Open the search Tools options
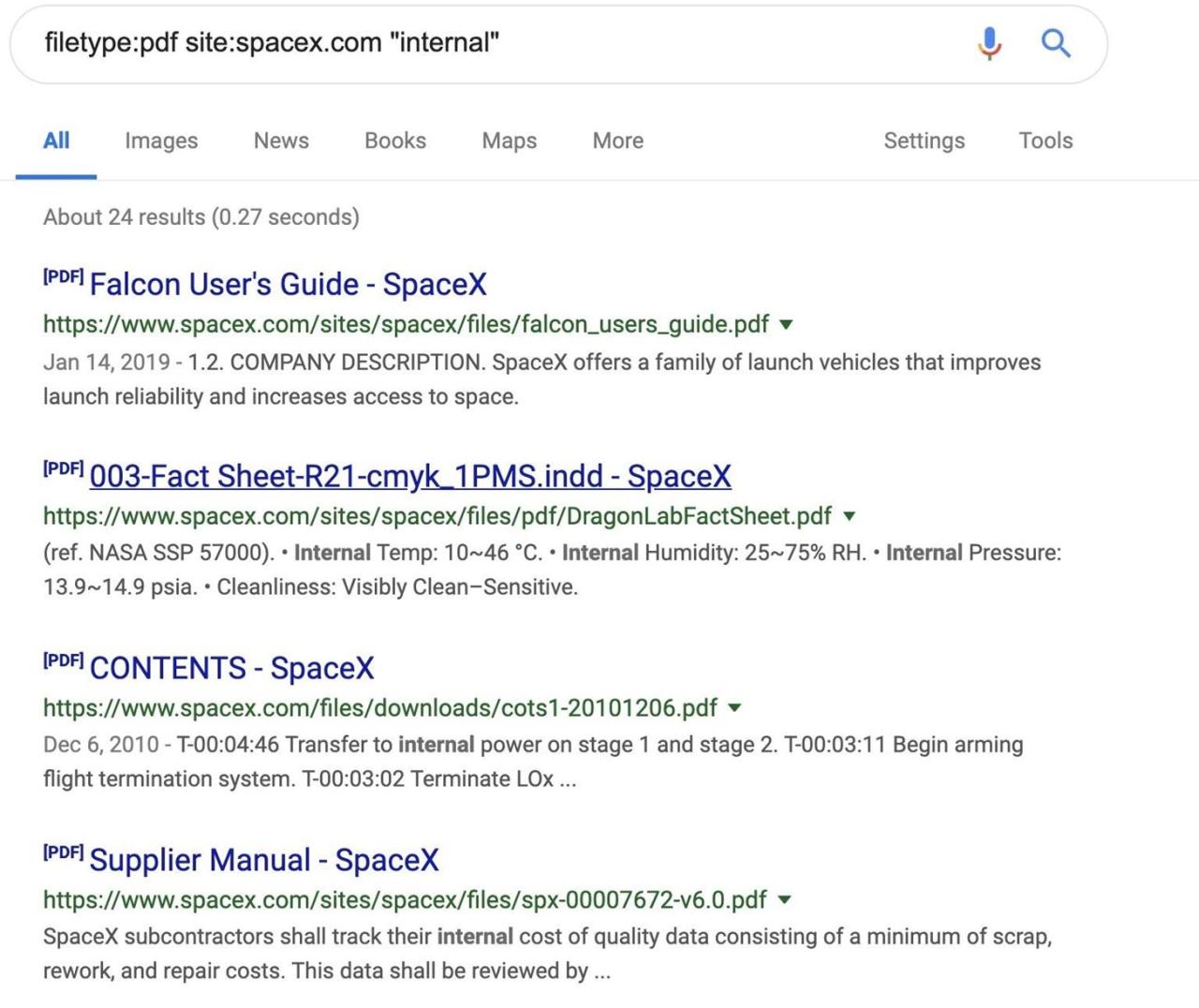This screenshot has height=1008, width=1199. click(1045, 141)
